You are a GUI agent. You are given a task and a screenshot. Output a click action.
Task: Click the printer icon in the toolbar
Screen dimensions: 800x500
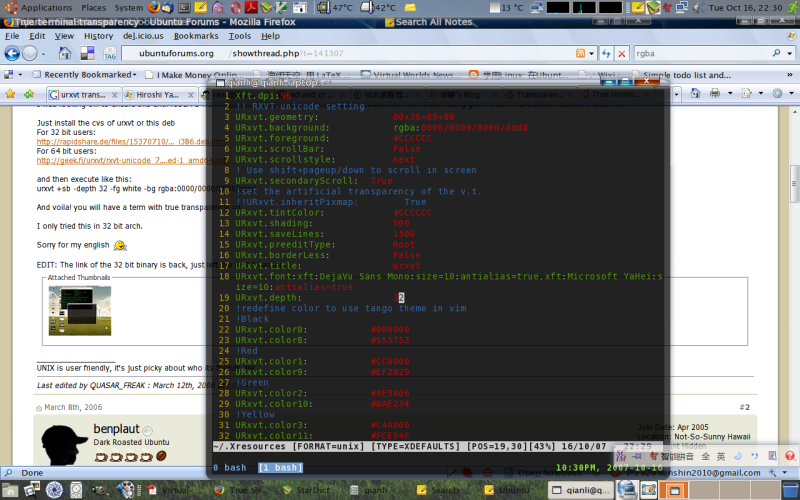[715, 93]
